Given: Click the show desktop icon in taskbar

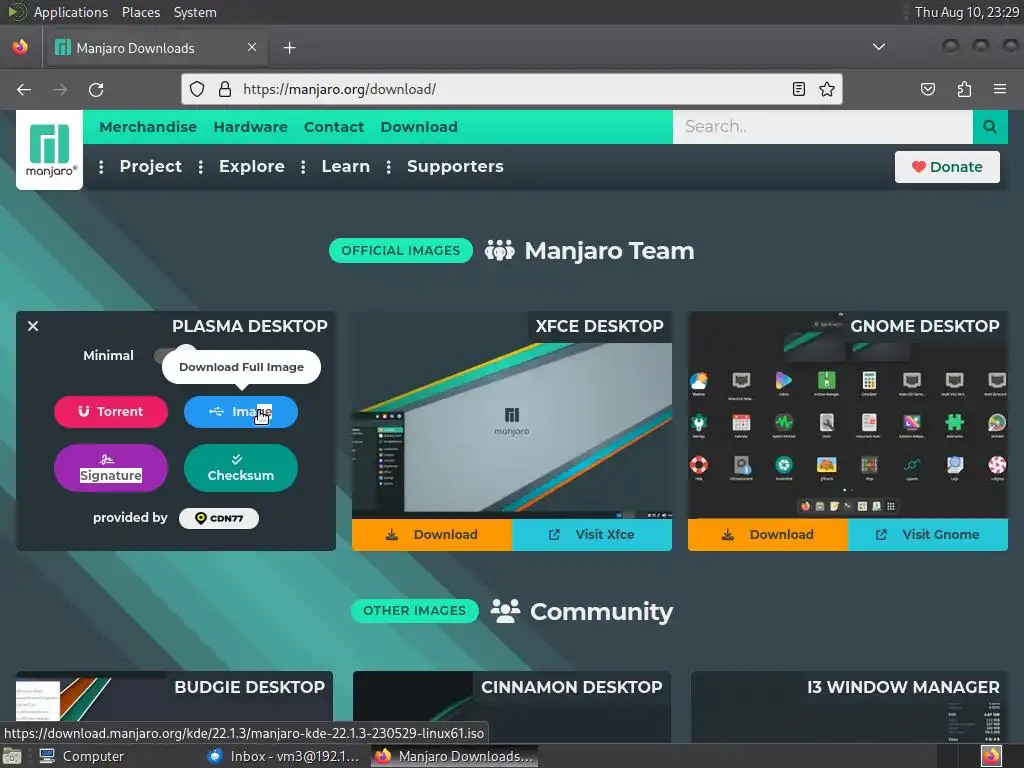Looking at the screenshot, I should point(12,756).
